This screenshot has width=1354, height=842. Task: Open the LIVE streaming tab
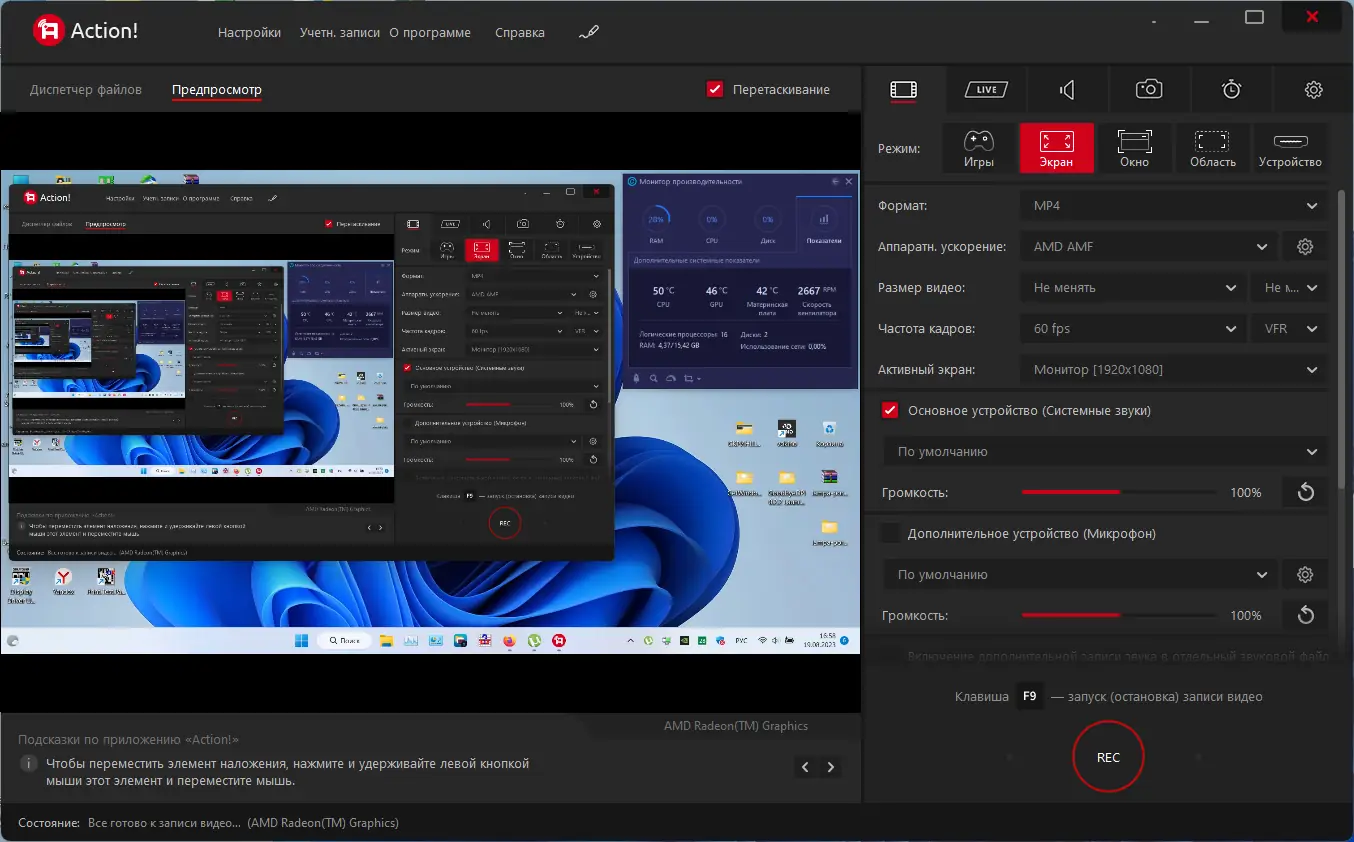click(986, 89)
